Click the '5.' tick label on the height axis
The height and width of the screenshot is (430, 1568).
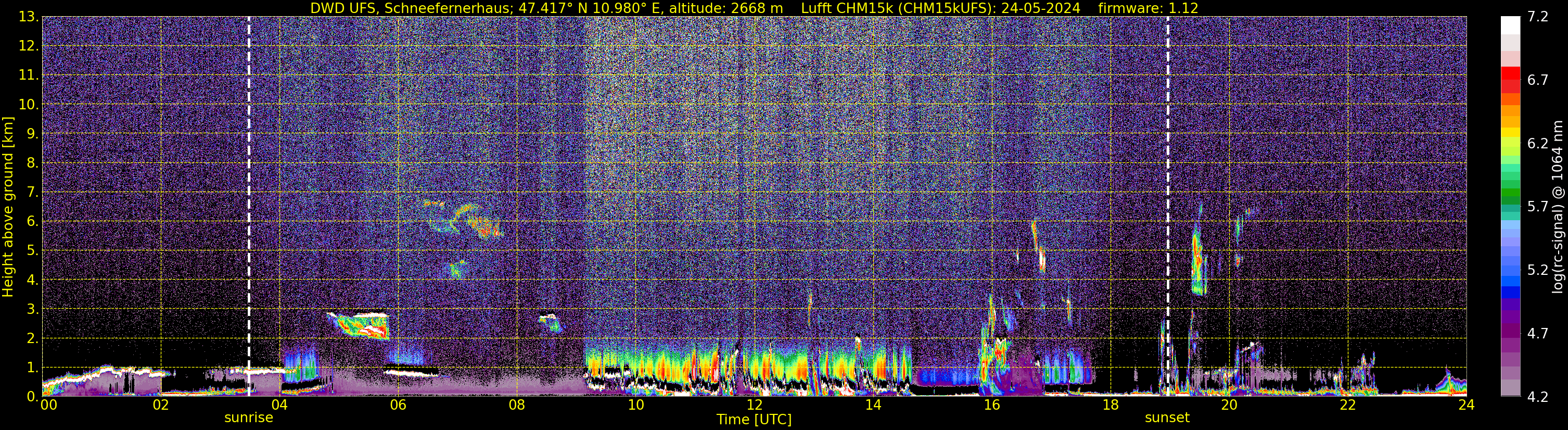(32, 251)
